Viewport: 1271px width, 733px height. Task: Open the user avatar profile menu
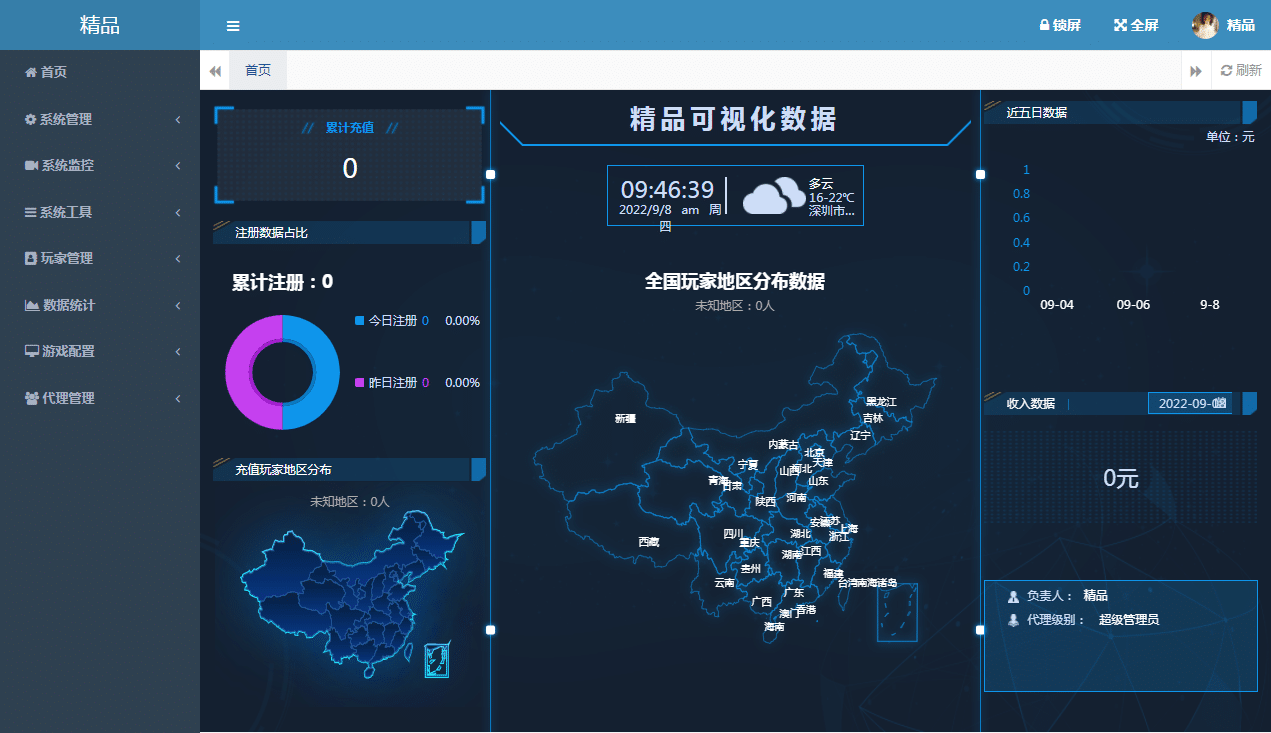click(x=1205, y=25)
